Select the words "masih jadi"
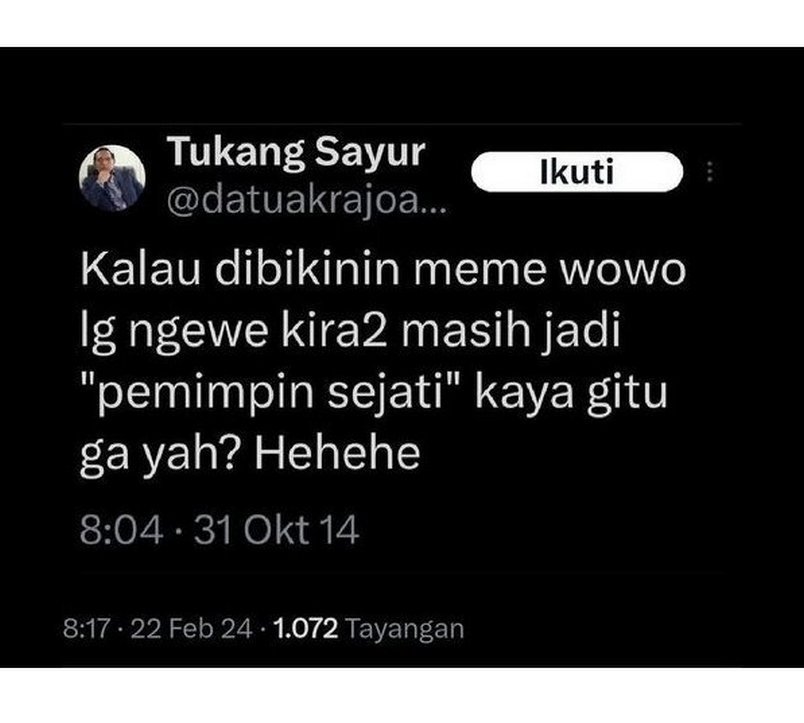 click(x=511, y=331)
